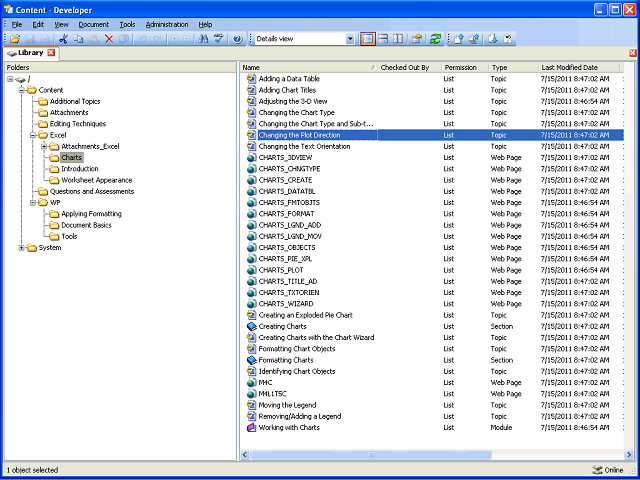Click the horizontal scrollbar left arrow
Screen dimensions: 640x480
[245, 454]
